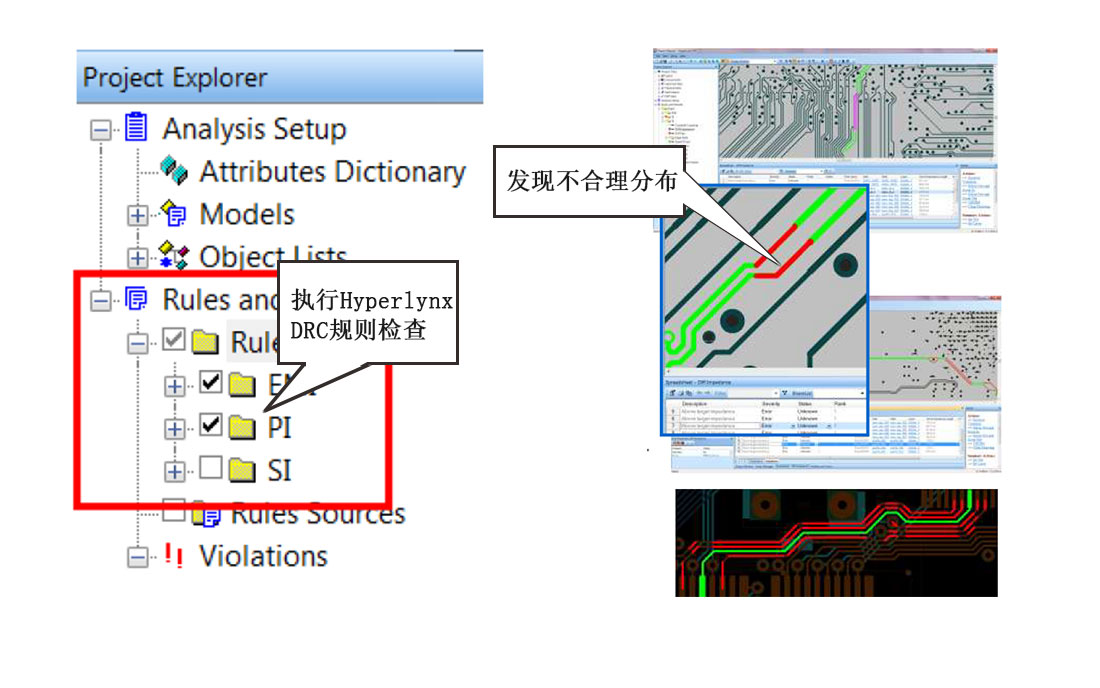Click the red exclamation Violations icon
1100x688 pixels.
pos(173,556)
